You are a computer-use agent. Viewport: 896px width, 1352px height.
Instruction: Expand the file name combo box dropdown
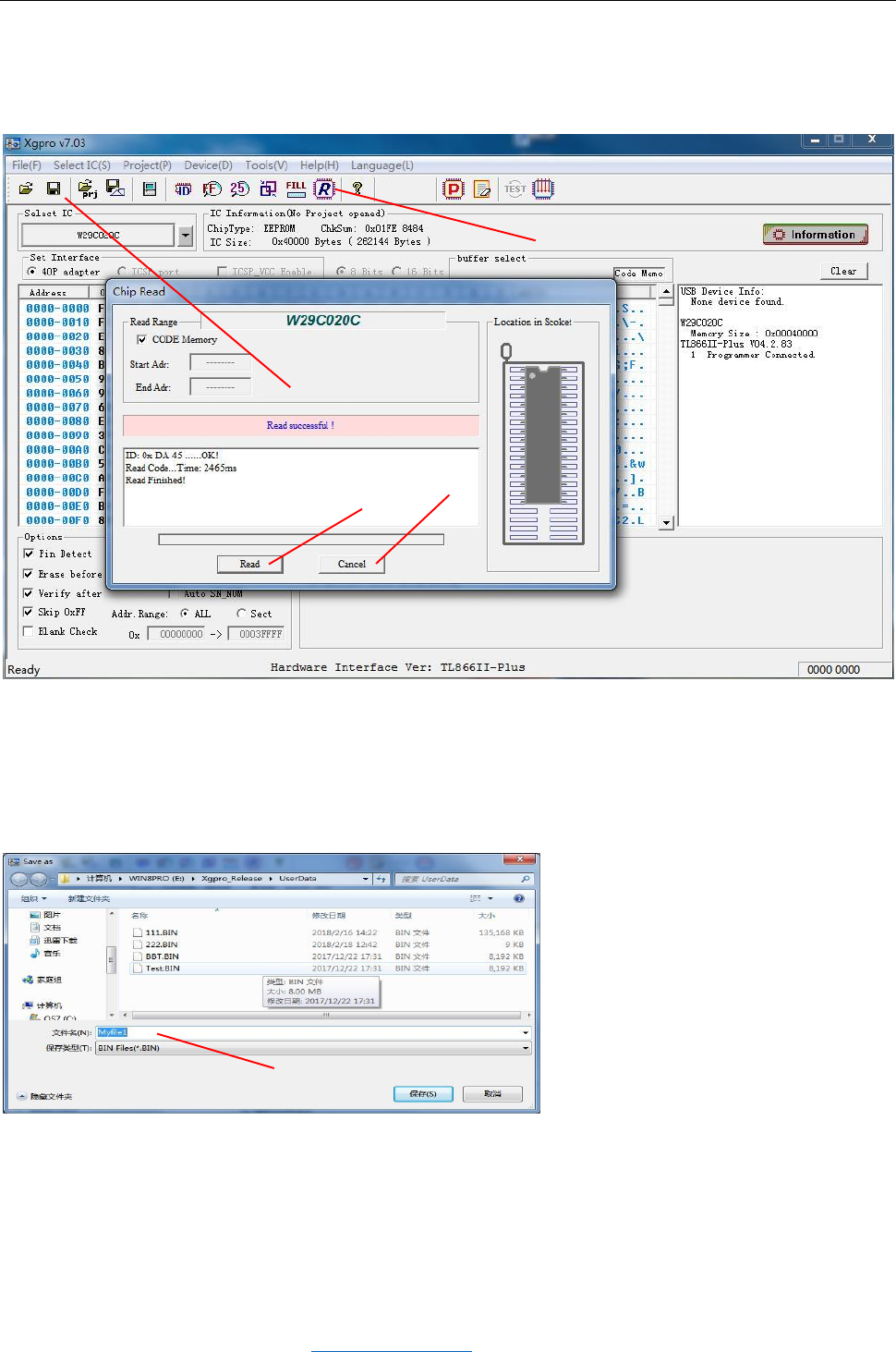click(x=526, y=1032)
